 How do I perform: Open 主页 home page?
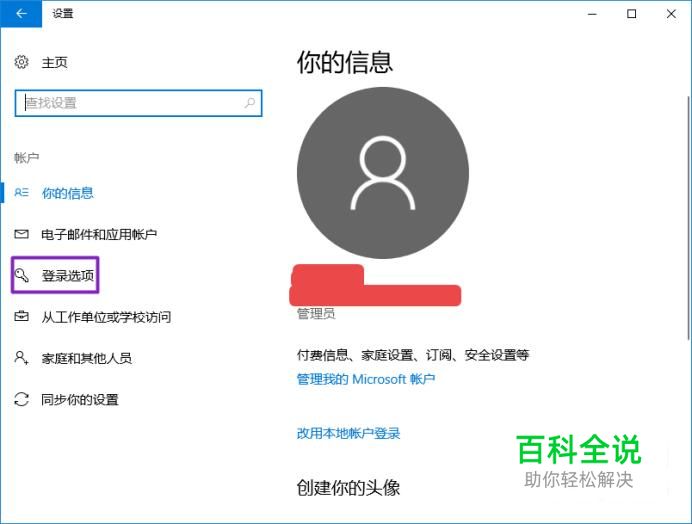click(x=54, y=63)
